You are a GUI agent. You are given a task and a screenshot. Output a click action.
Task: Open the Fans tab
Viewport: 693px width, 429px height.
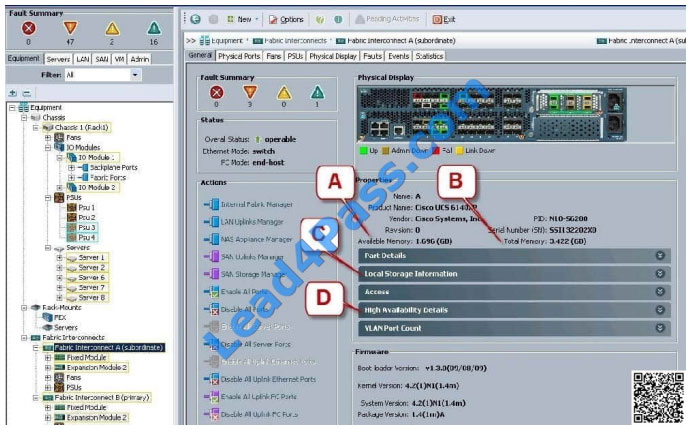coord(274,56)
